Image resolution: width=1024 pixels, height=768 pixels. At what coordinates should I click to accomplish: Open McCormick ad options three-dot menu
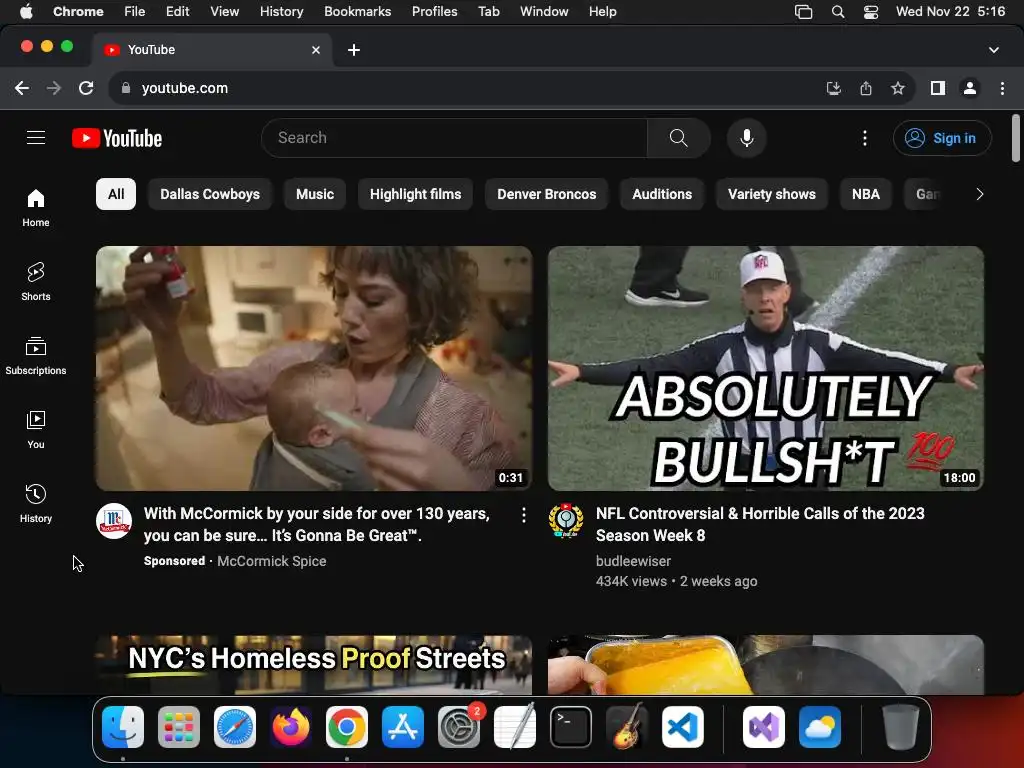524,515
